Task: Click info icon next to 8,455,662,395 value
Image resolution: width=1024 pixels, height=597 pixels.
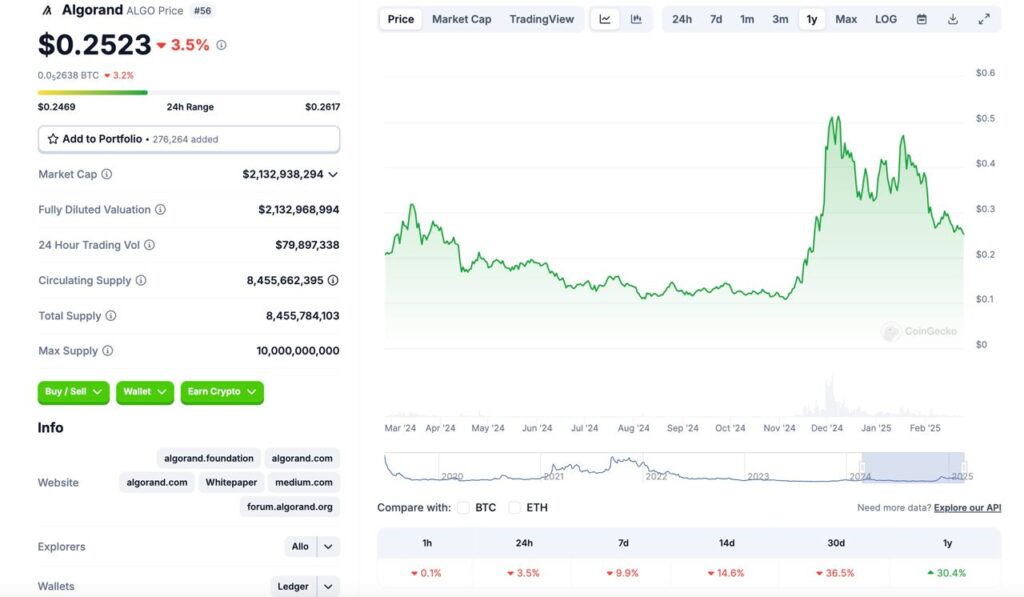Action: pyautogui.click(x=333, y=280)
